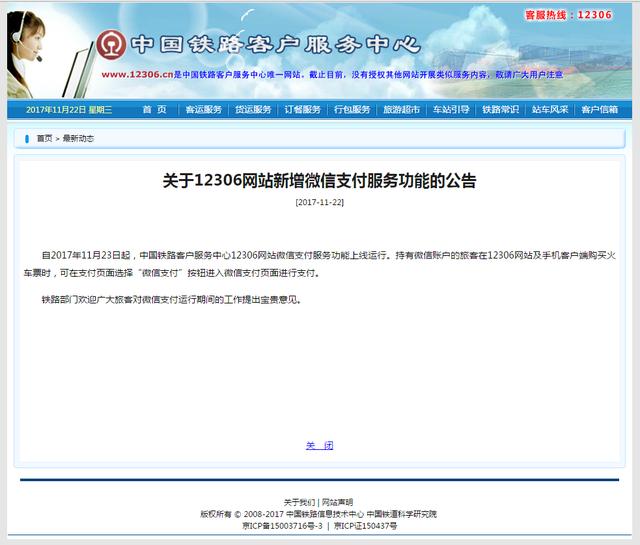Open the 行包服务 menu item
This screenshot has height=545, width=640.
coord(352,109)
